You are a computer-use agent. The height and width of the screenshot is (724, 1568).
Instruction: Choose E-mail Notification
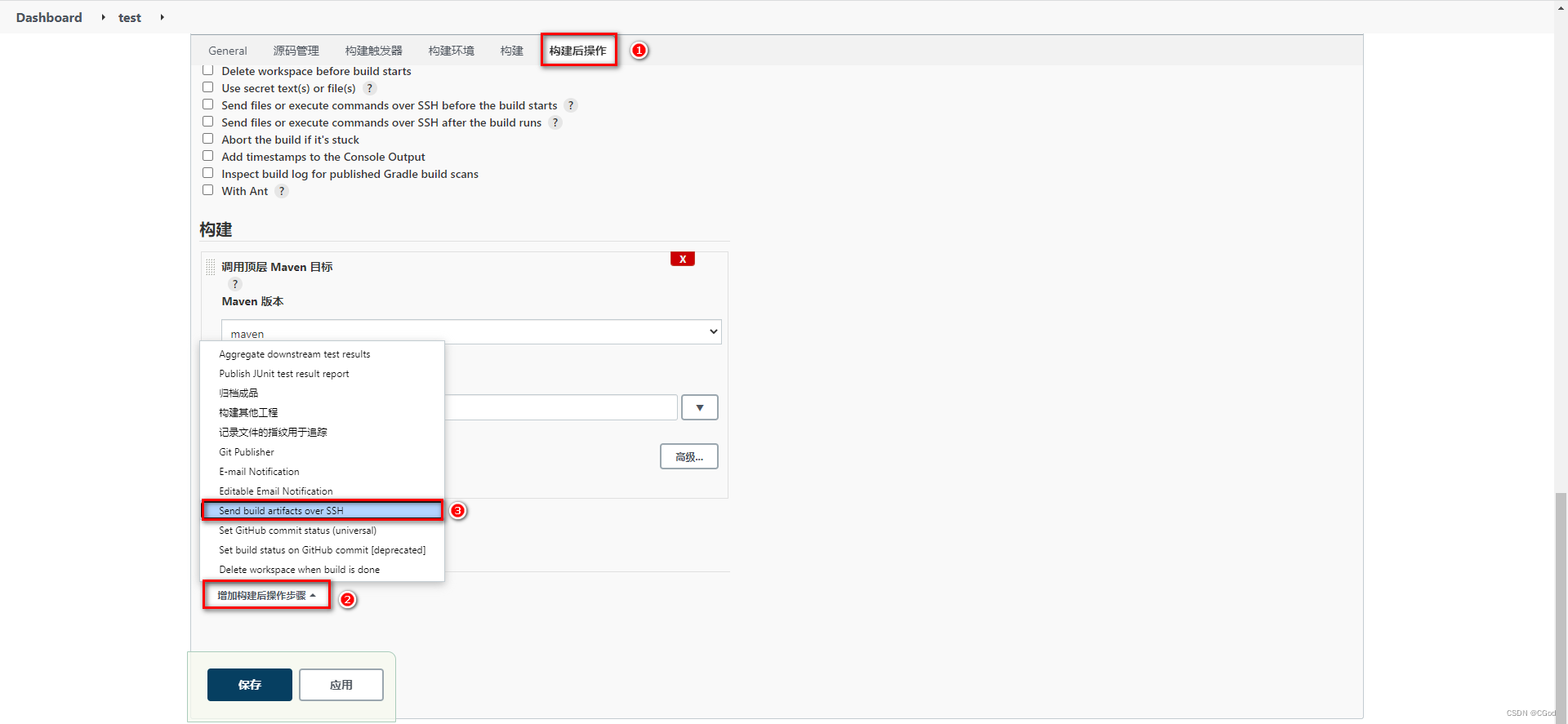(x=323, y=472)
